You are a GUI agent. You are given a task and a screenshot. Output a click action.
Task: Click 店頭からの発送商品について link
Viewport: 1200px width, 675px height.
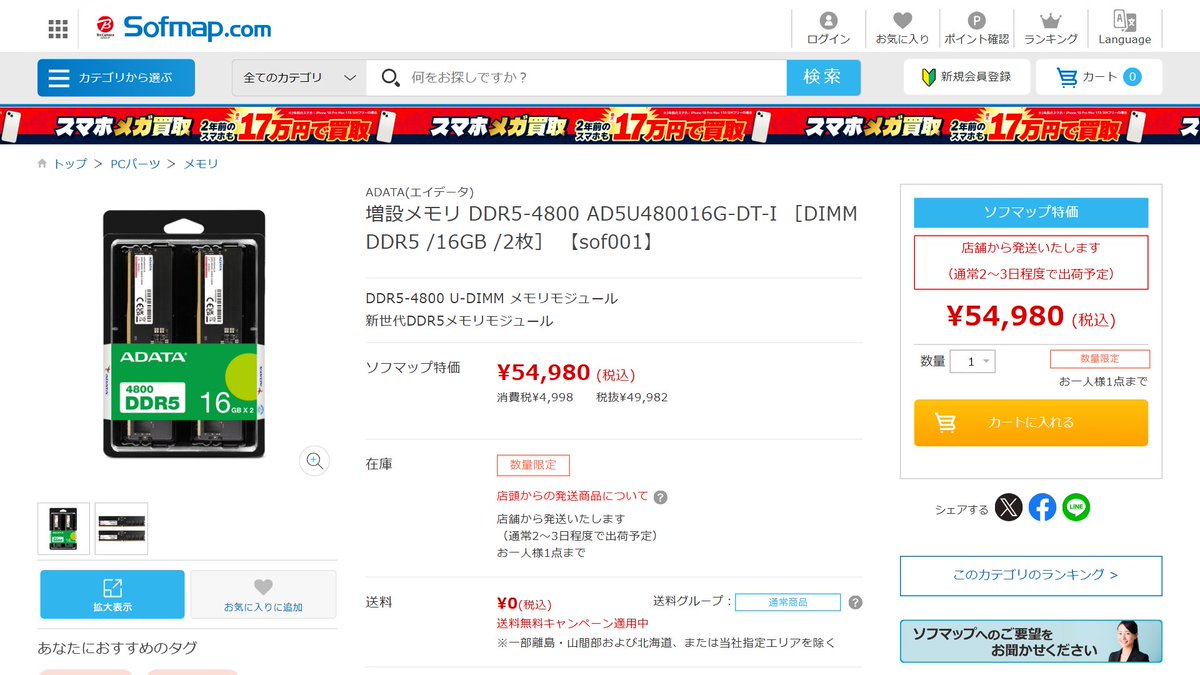tap(572, 496)
